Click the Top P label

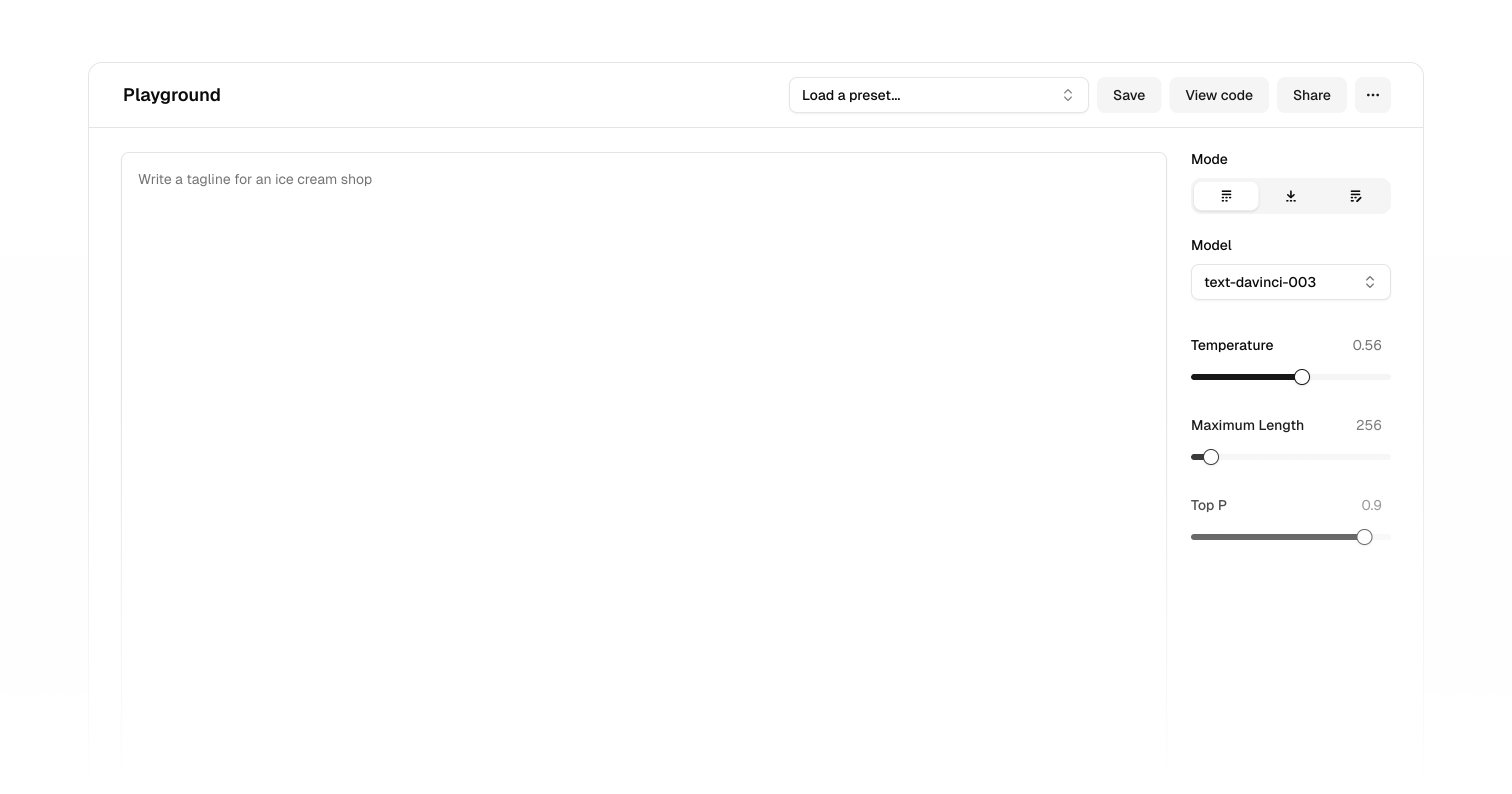pos(1209,505)
